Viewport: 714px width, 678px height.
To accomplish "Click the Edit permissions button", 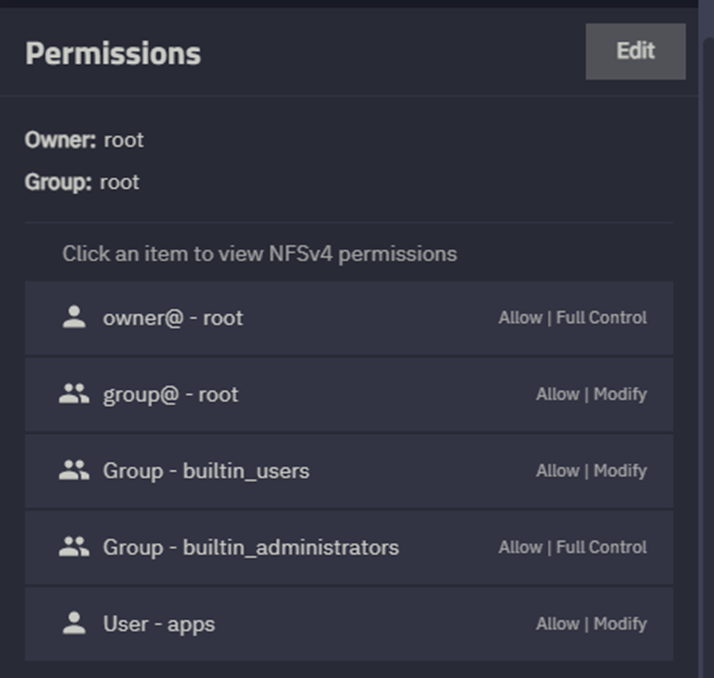I will (x=635, y=51).
